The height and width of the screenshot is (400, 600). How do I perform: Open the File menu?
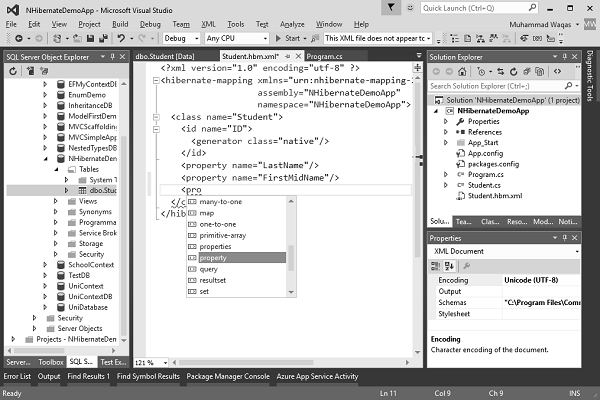tap(11, 24)
